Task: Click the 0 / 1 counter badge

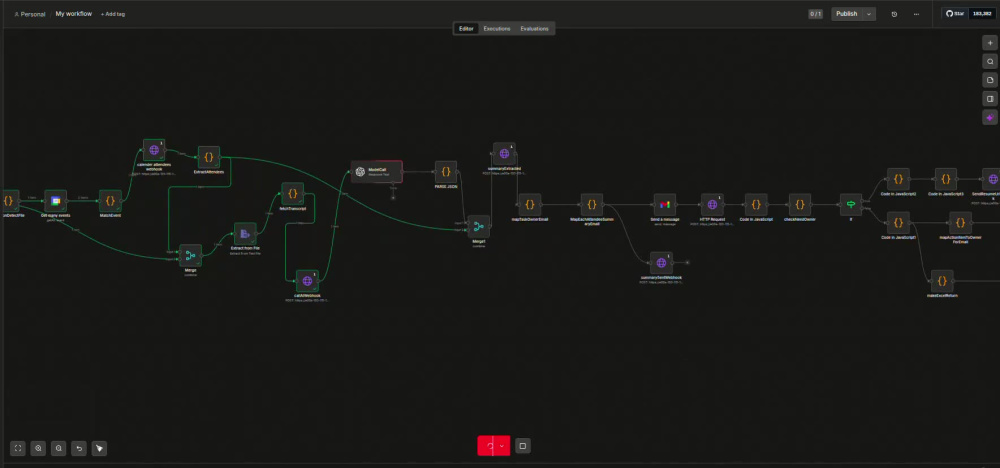Action: pos(815,14)
